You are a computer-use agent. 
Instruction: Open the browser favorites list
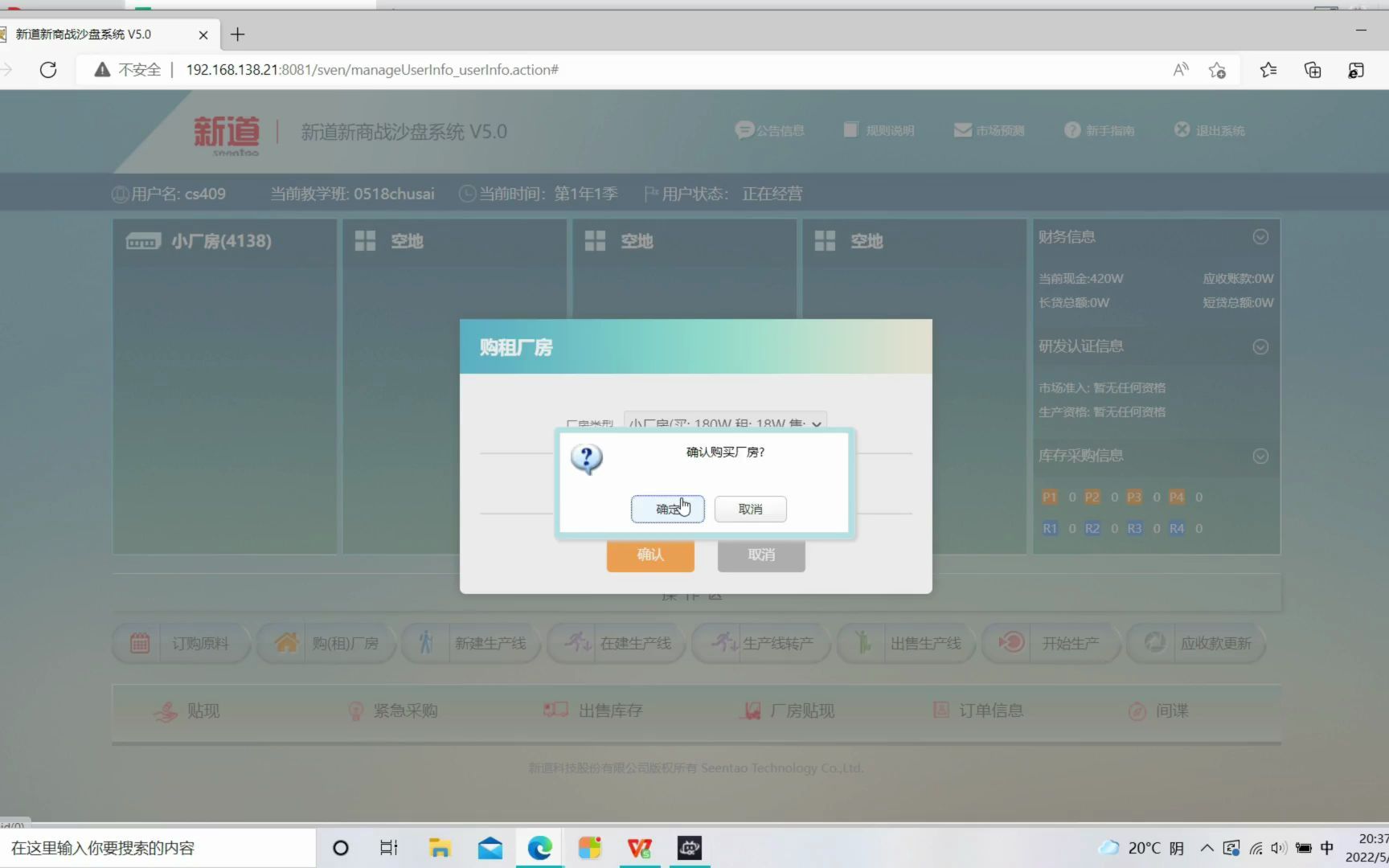[1268, 70]
